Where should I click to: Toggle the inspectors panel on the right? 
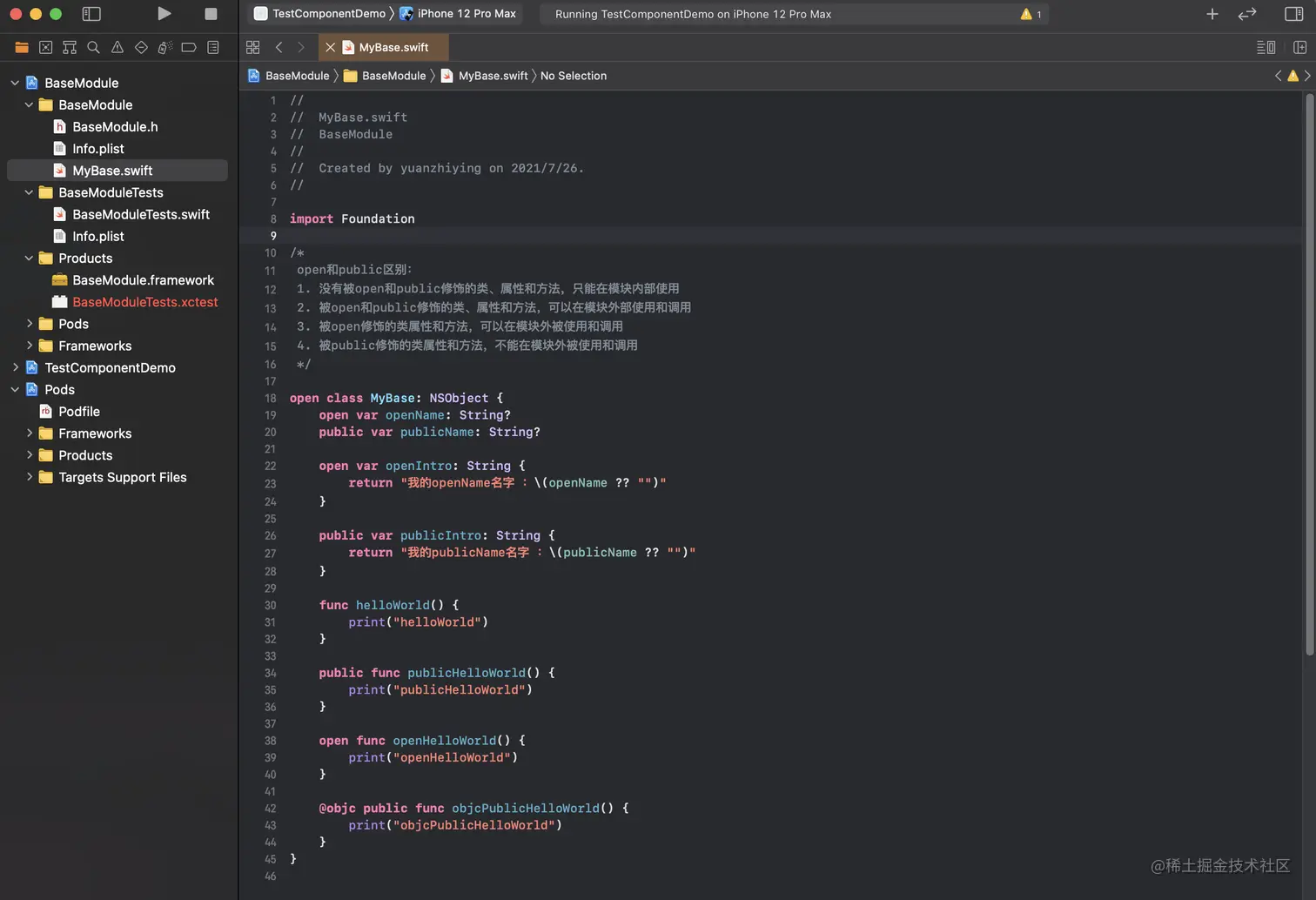[x=1294, y=14]
